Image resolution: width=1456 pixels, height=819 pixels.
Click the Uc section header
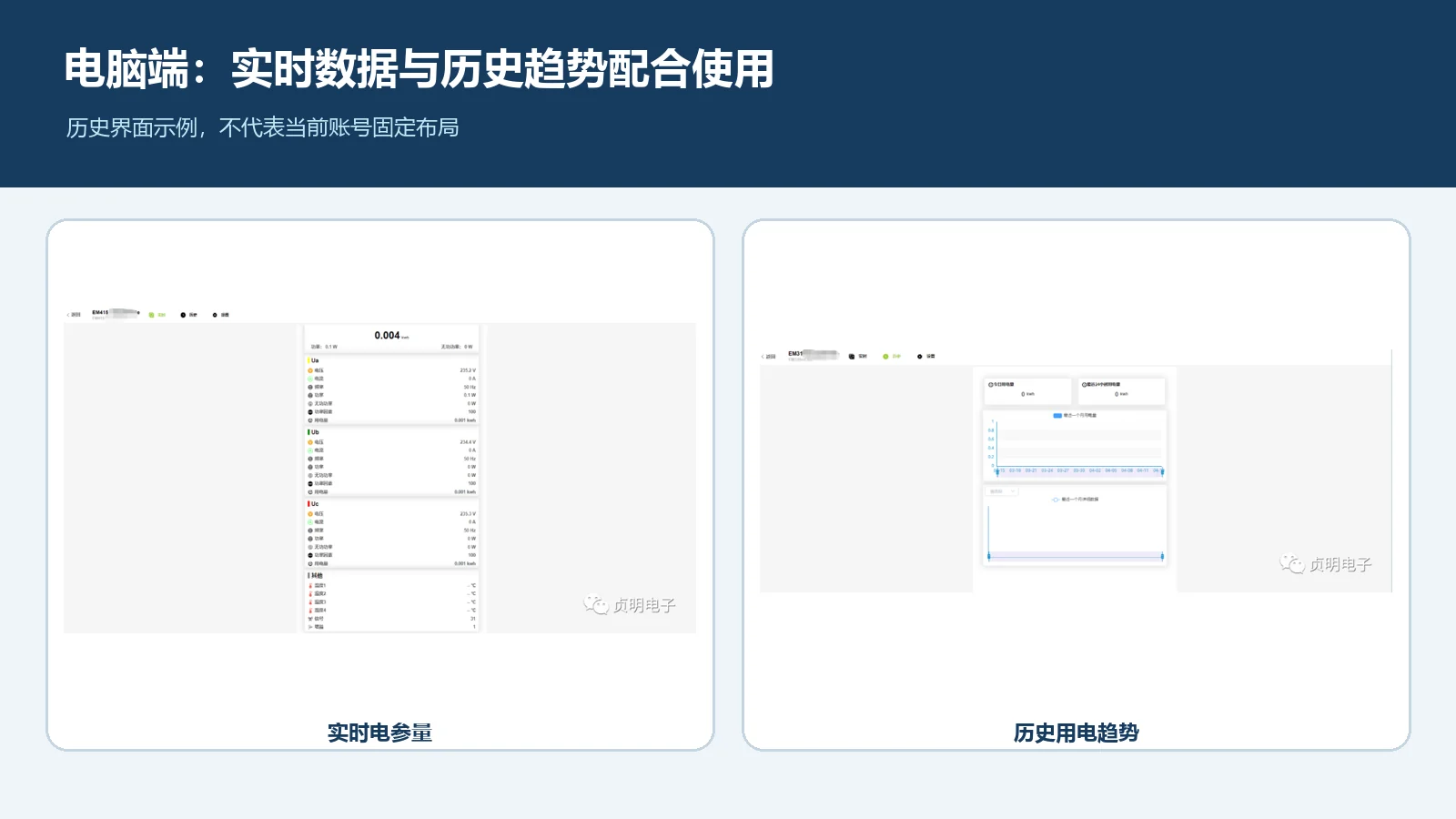coord(314,504)
